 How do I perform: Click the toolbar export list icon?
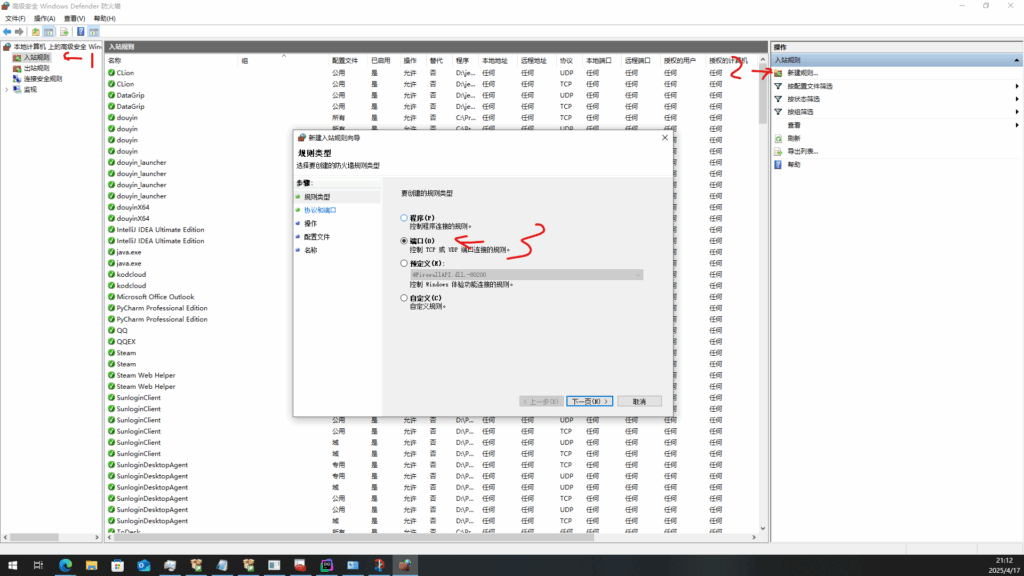[x=64, y=32]
